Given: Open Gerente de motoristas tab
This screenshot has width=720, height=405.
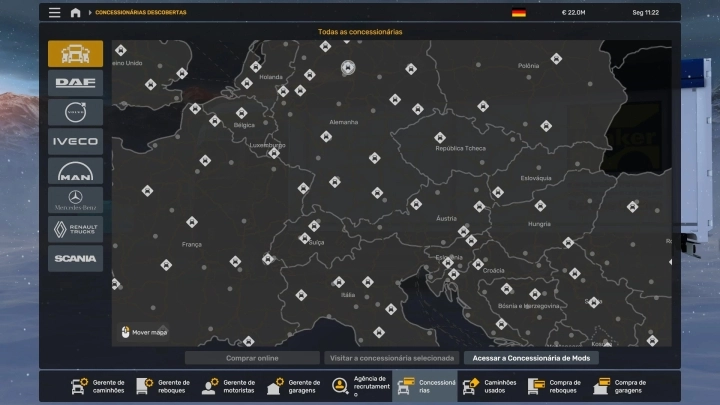Looking at the screenshot, I should [228, 386].
